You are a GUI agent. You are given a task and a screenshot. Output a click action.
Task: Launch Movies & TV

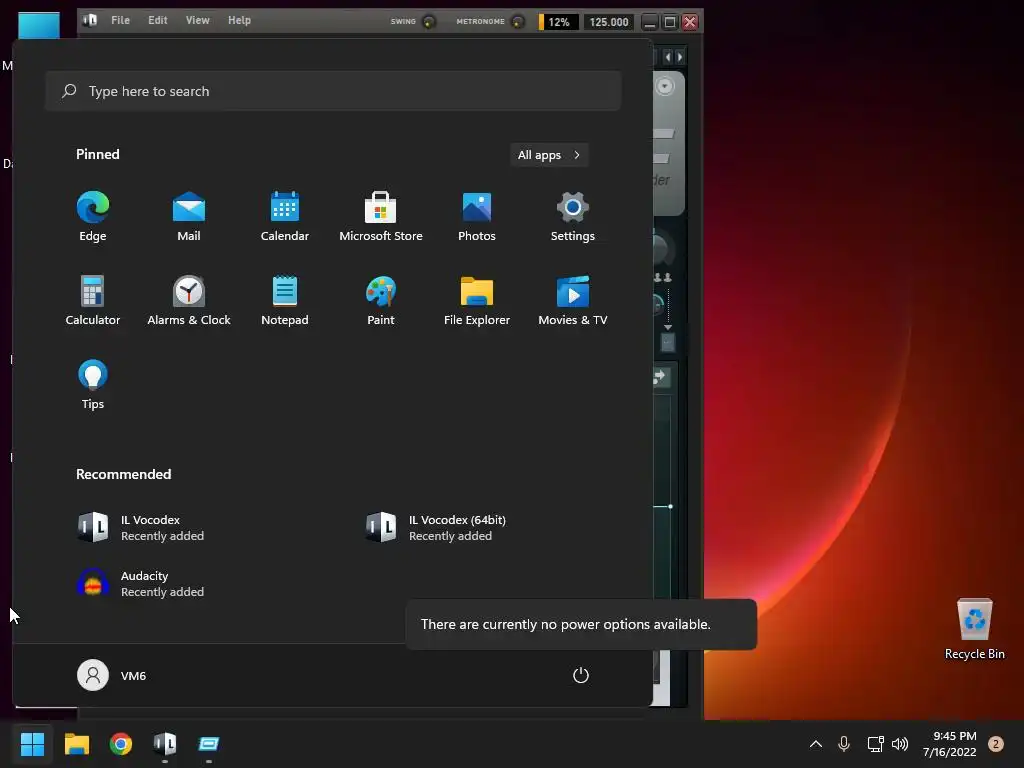point(573,300)
